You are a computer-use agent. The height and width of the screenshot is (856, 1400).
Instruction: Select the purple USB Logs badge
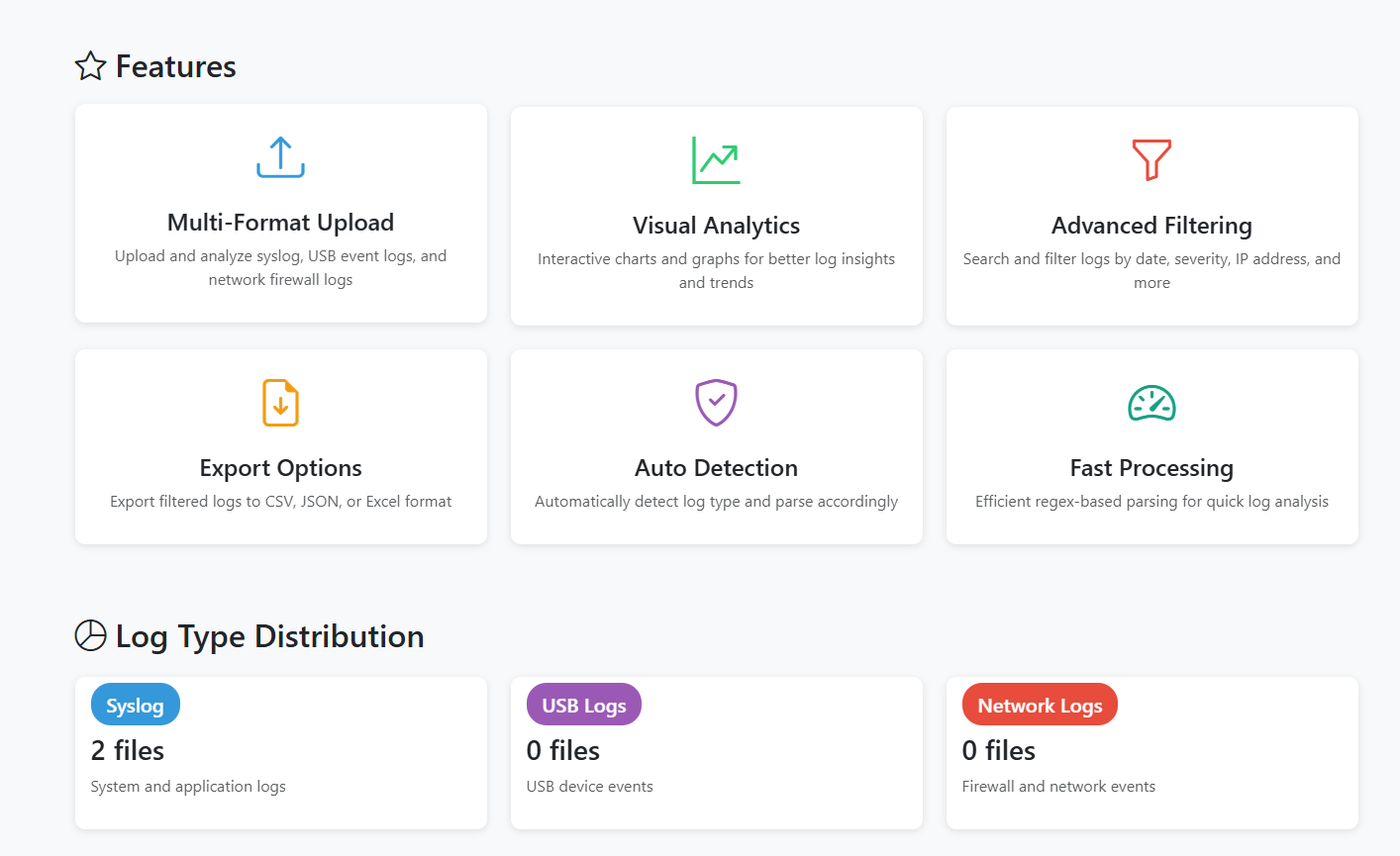click(584, 705)
